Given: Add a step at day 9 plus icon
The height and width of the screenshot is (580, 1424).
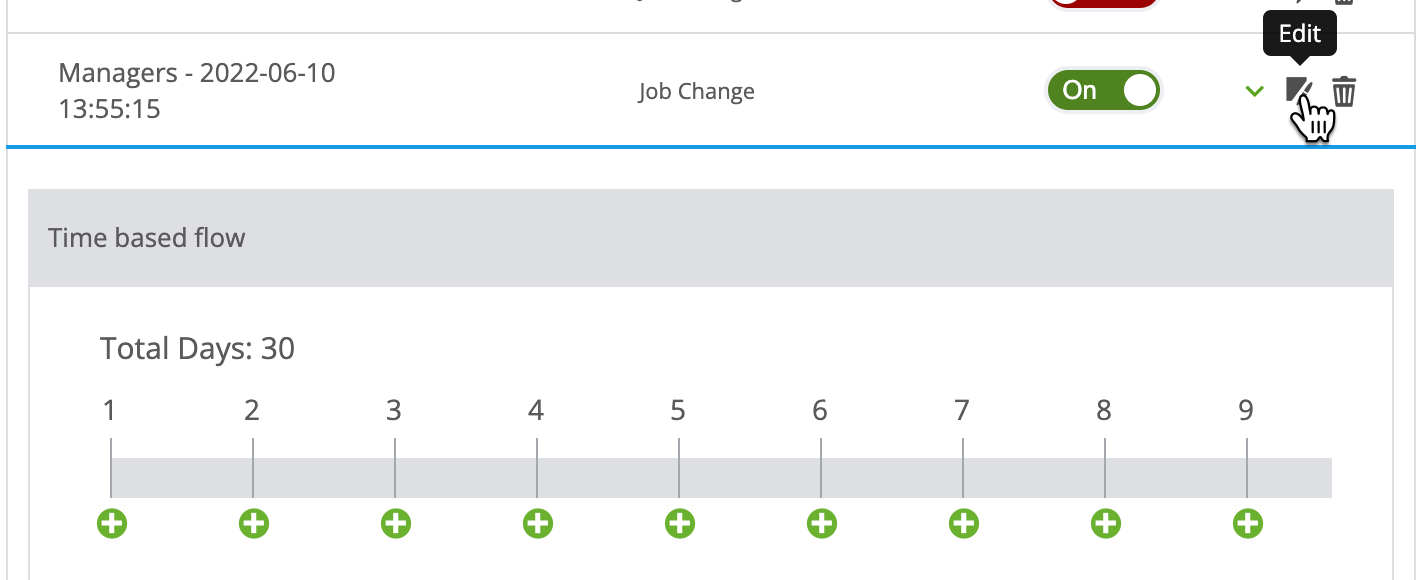Looking at the screenshot, I should click(x=1247, y=522).
